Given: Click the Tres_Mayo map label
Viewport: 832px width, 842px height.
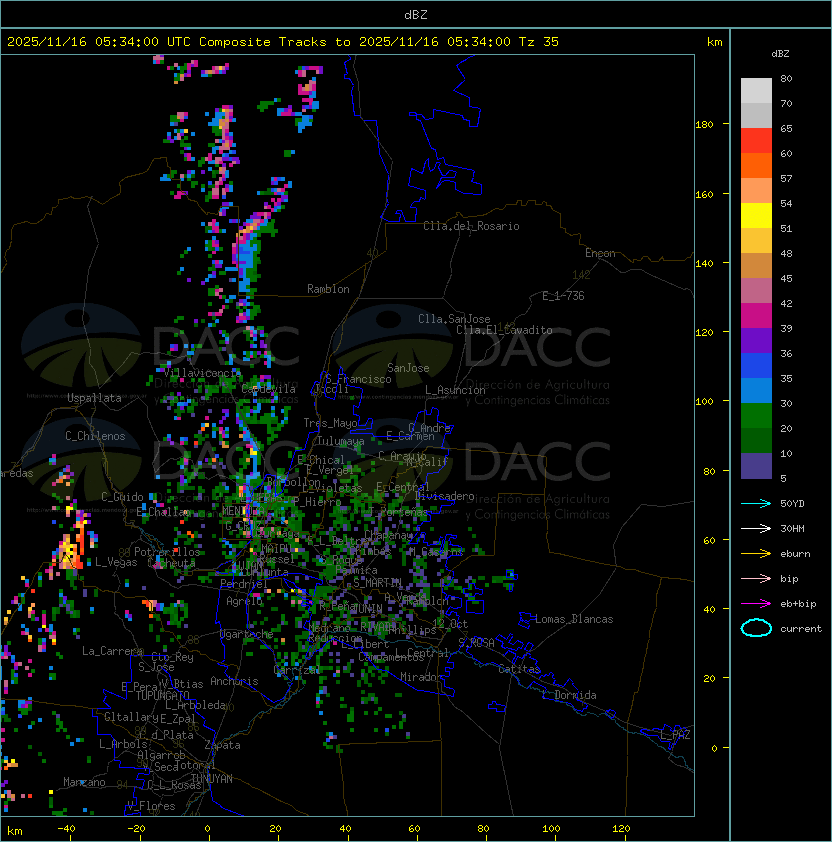Looking at the screenshot, I should click(330, 423).
